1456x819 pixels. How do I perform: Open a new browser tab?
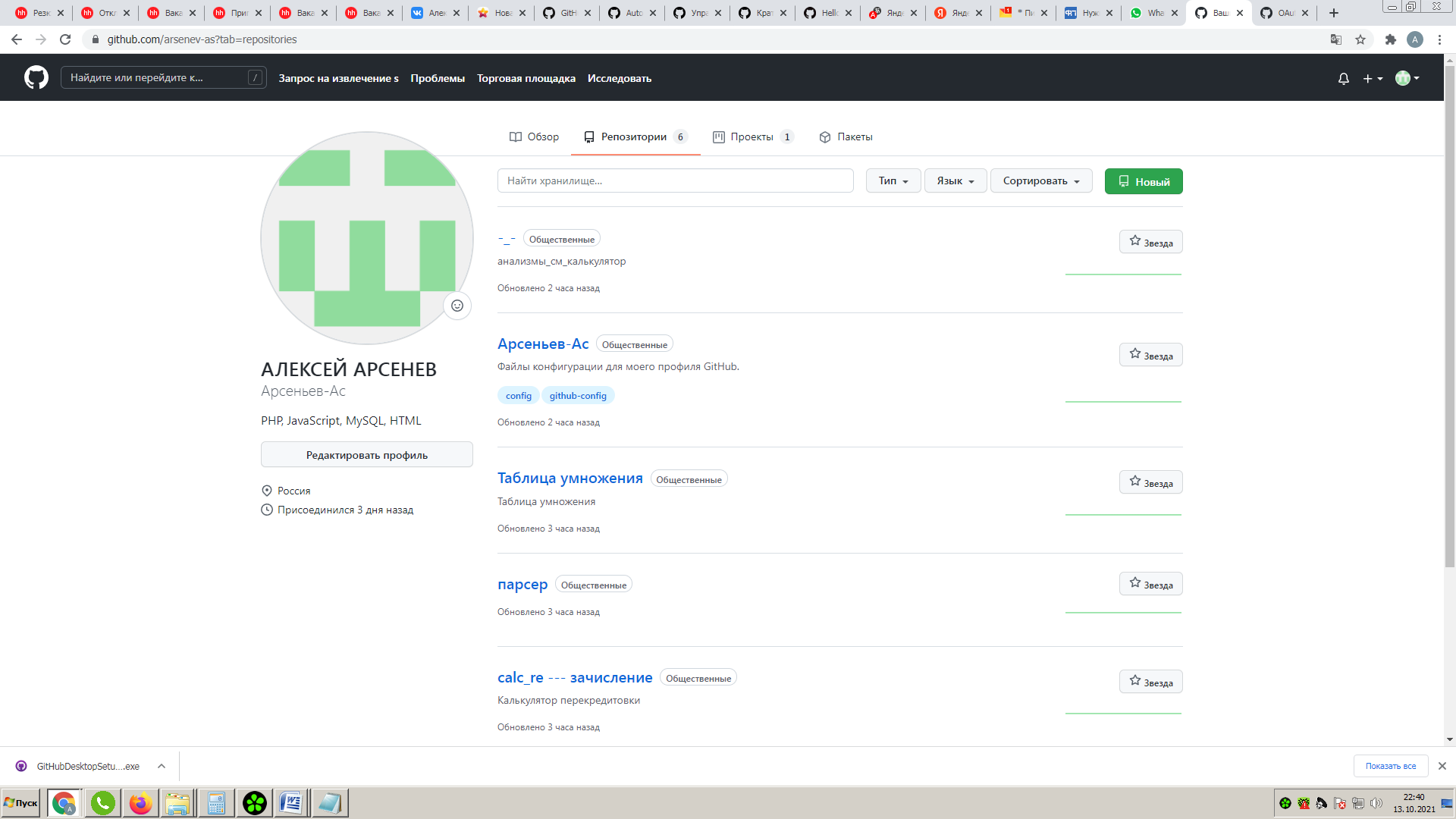1334,13
